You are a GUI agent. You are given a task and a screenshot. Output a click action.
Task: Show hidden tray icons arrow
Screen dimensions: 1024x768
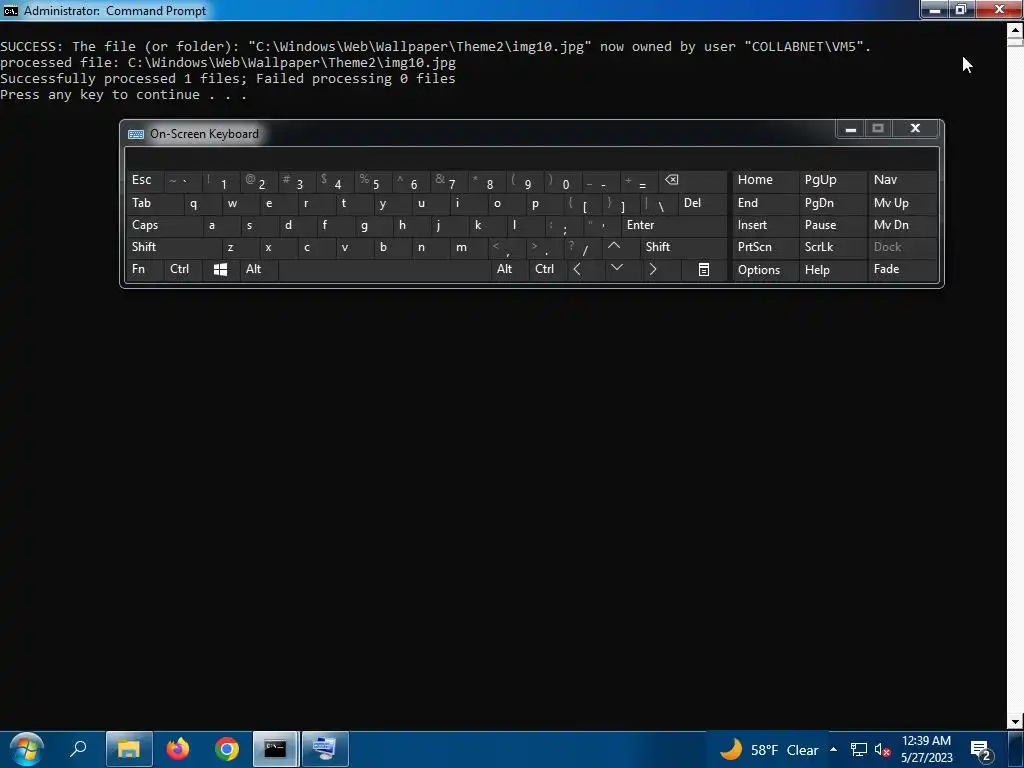coord(833,749)
